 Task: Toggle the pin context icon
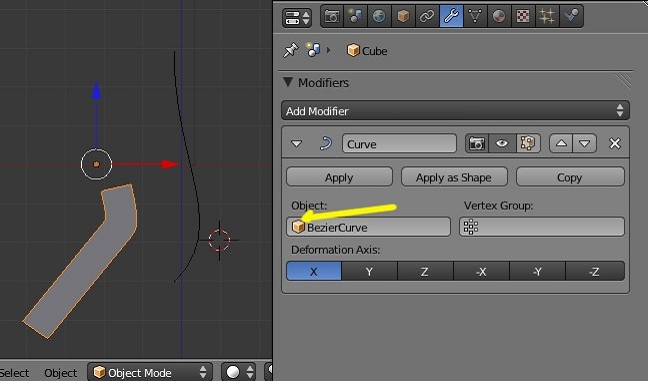click(x=291, y=50)
